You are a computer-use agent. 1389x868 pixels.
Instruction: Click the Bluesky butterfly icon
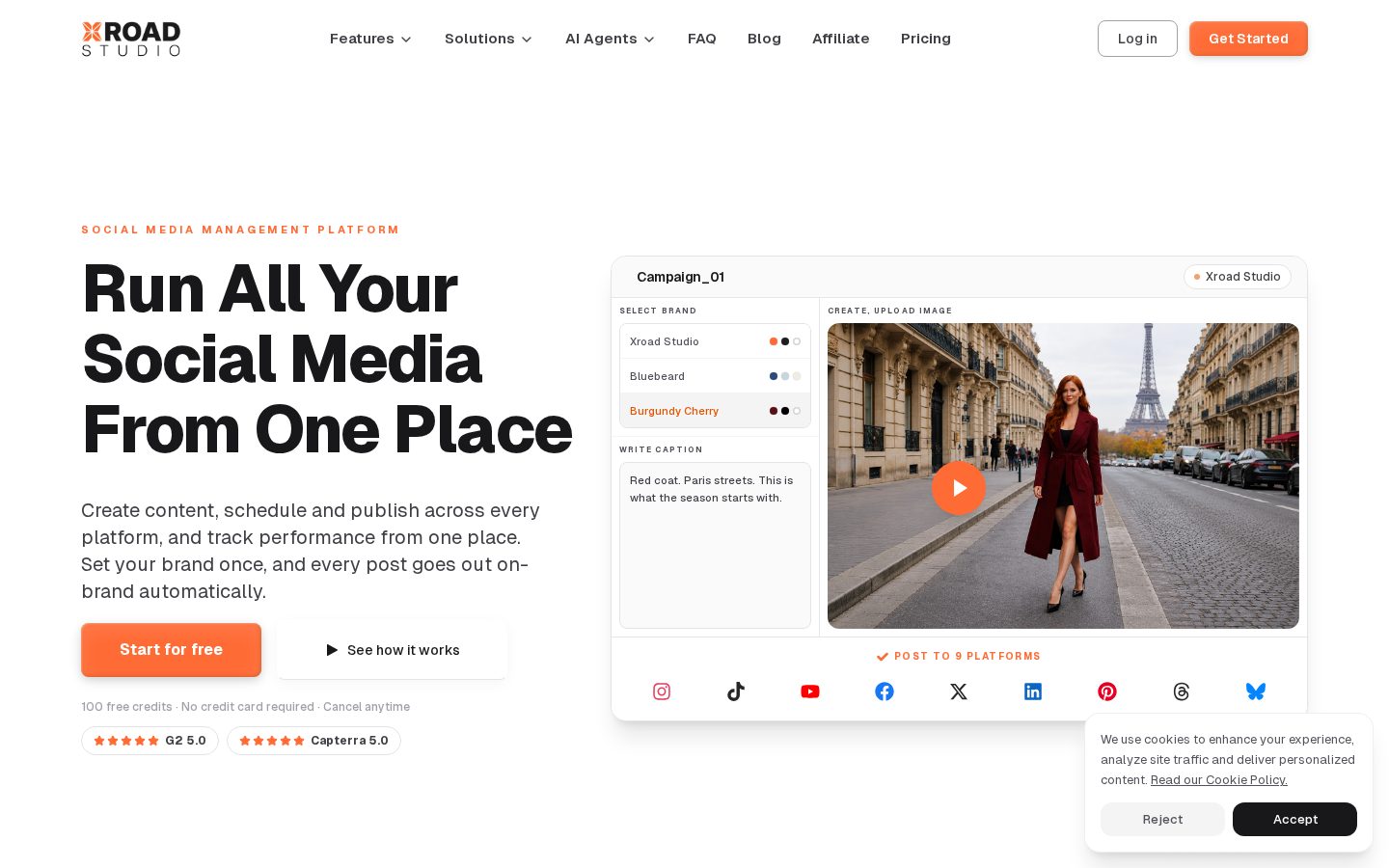[1256, 692]
